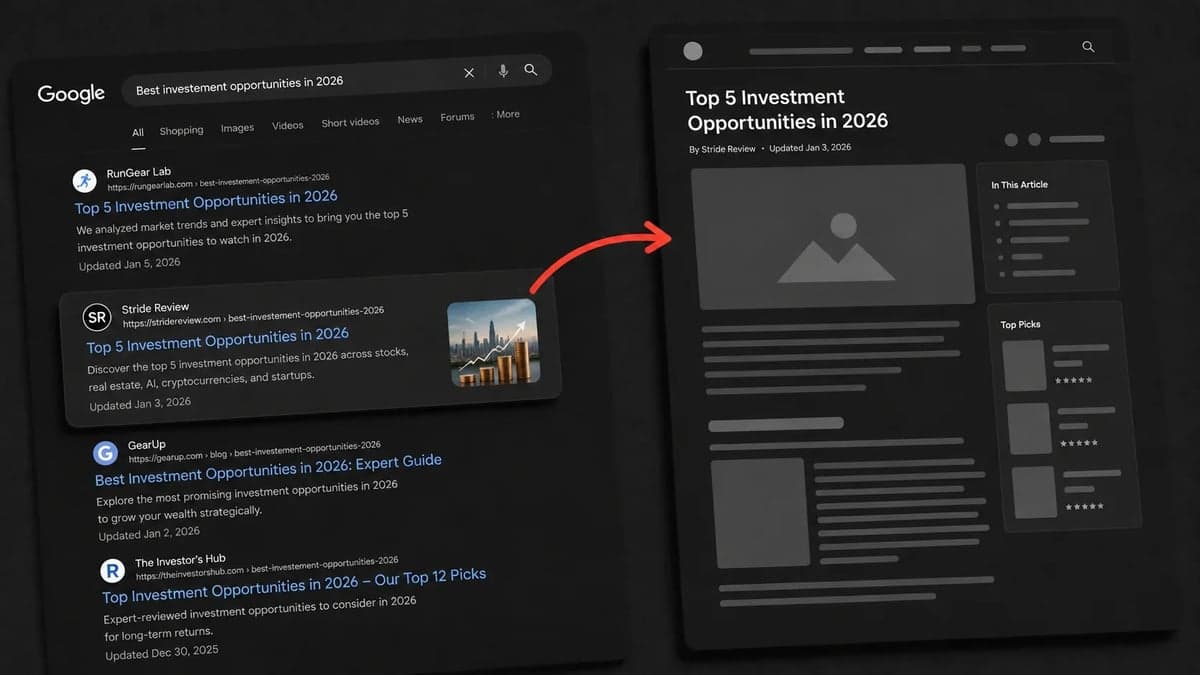Click the 'In This Article' heading
The image size is (1200, 675).
(x=1019, y=185)
